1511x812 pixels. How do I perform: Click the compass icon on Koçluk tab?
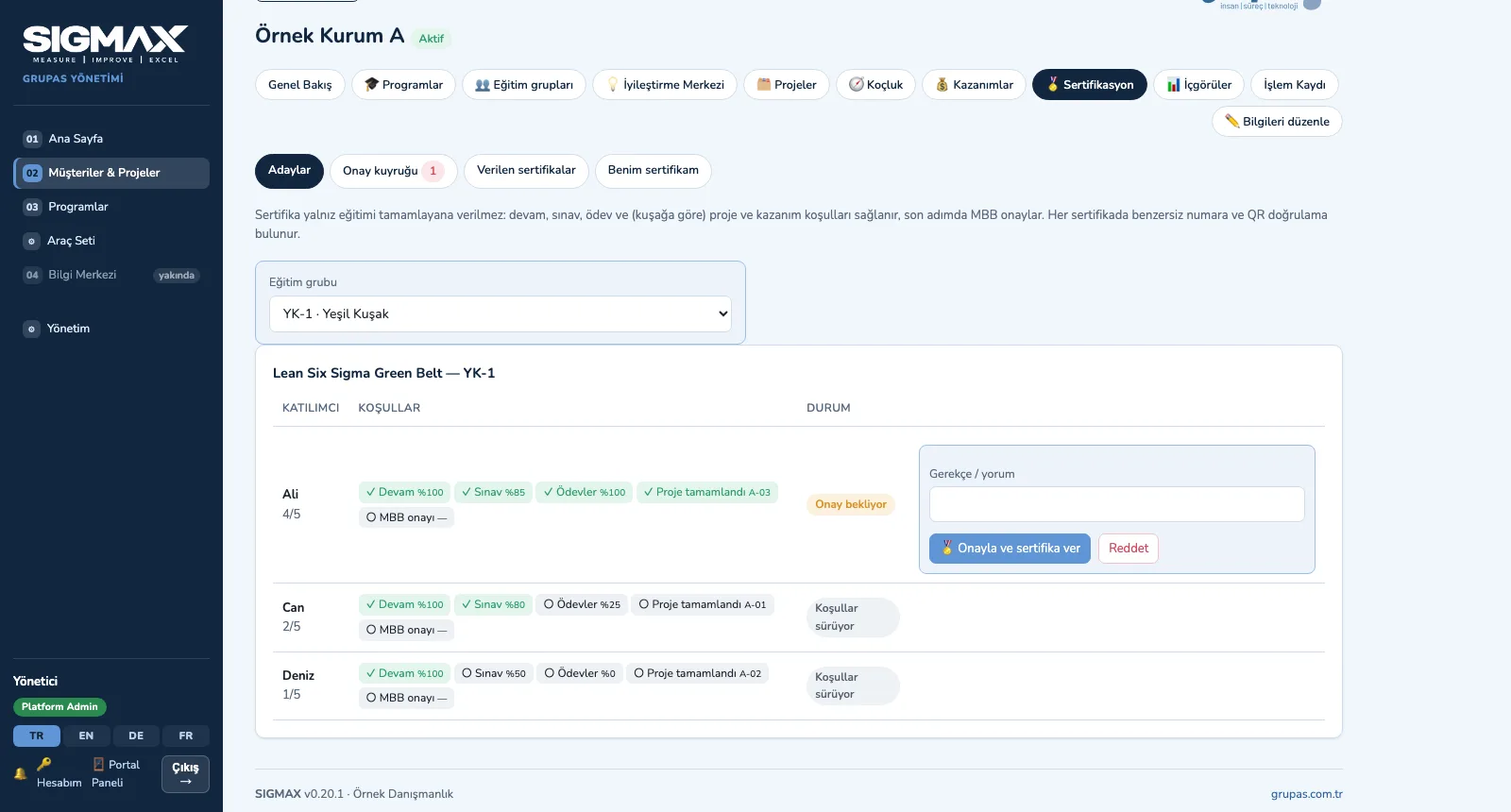[x=857, y=85]
